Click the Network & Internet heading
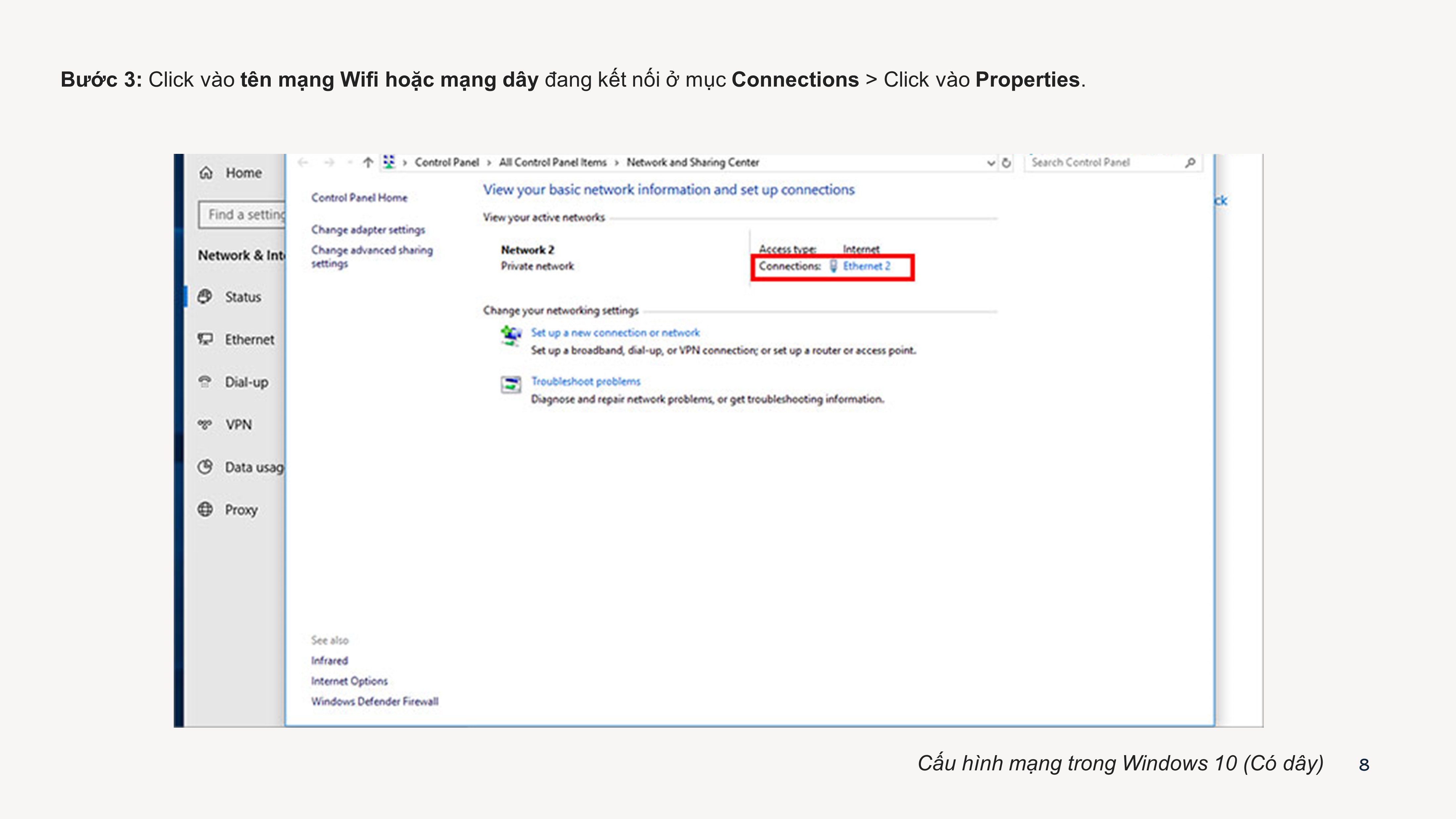Image resolution: width=1456 pixels, height=819 pixels. (x=241, y=255)
